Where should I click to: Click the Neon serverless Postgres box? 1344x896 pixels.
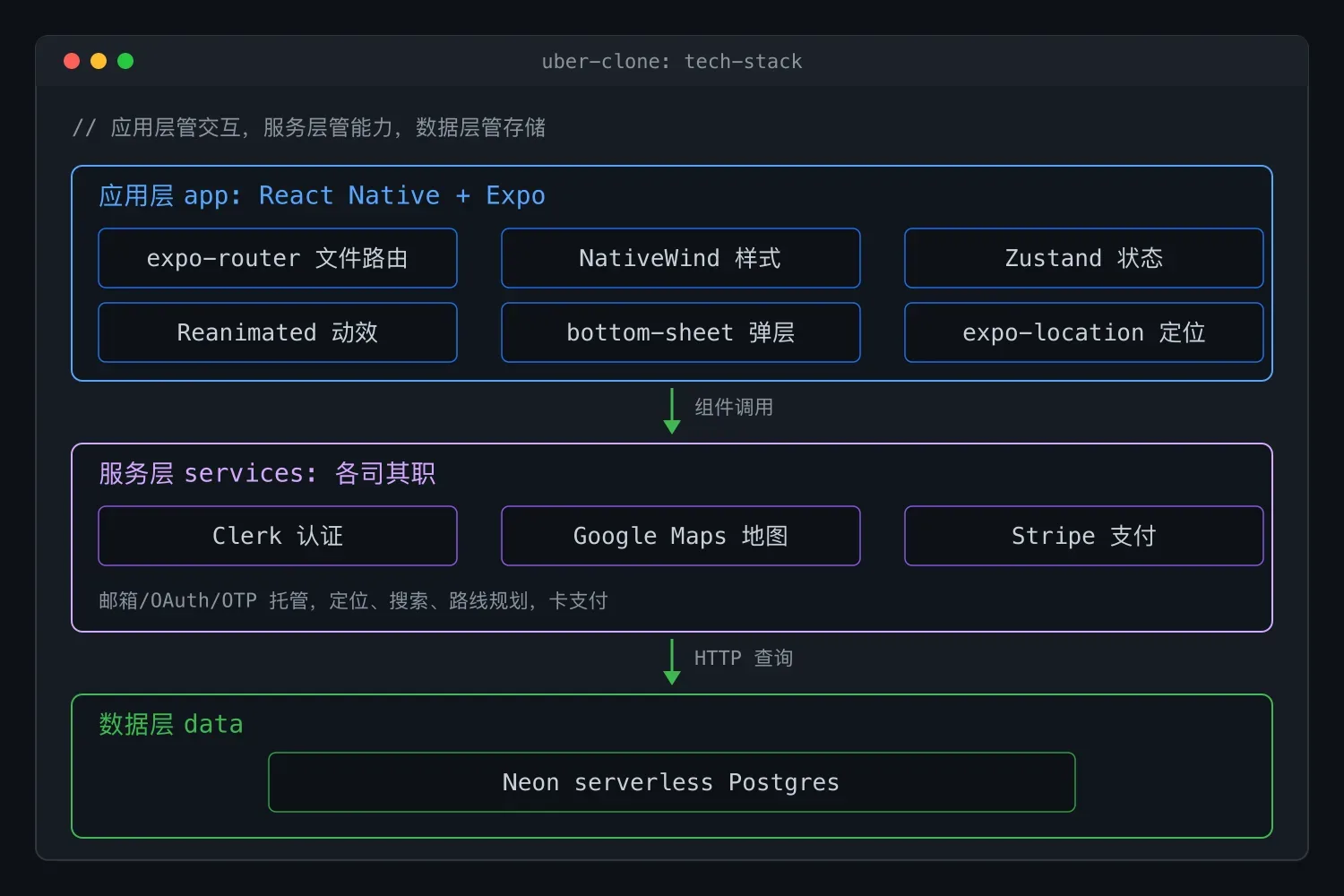[672, 782]
